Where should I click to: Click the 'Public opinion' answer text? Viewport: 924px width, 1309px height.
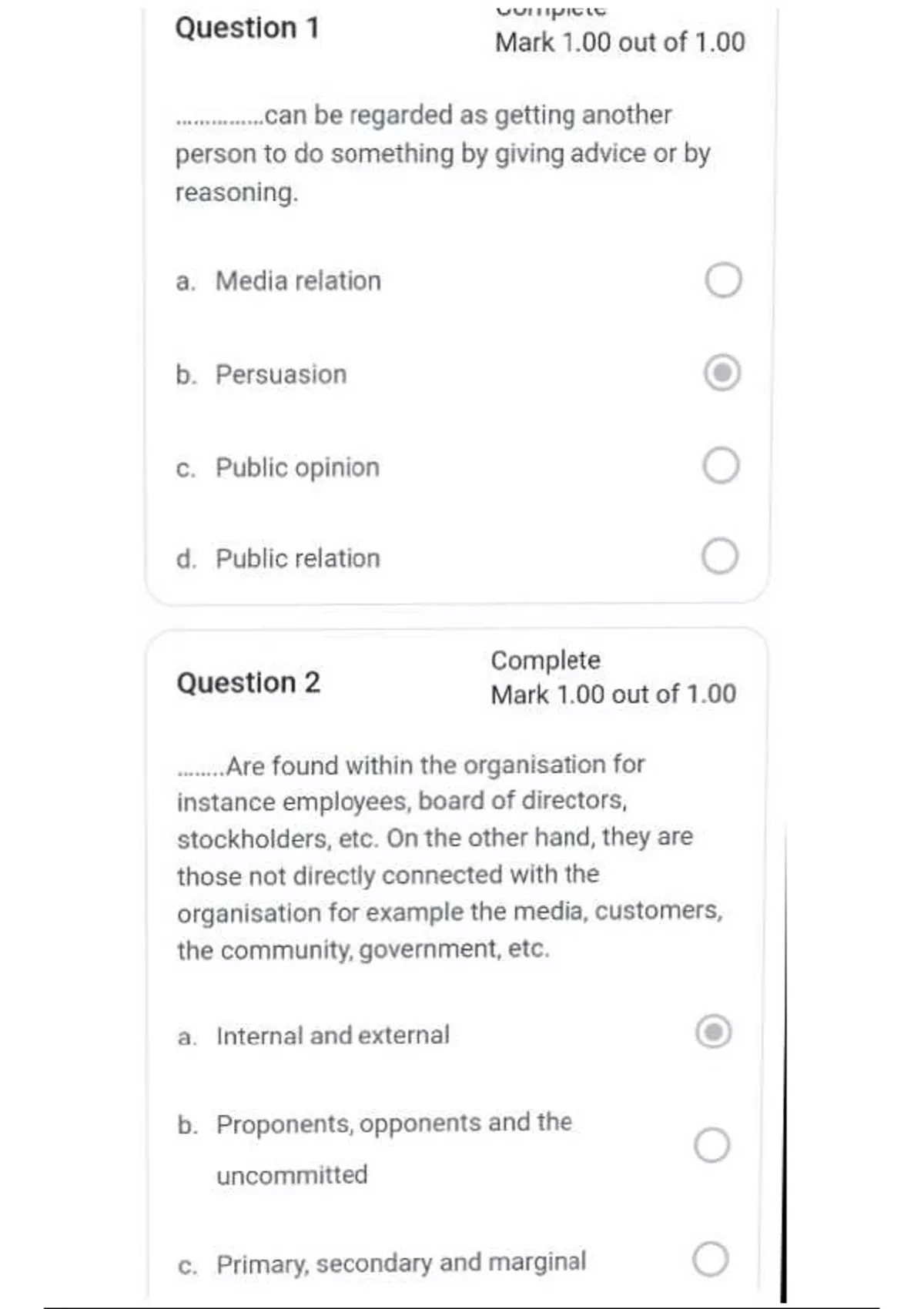tap(297, 467)
